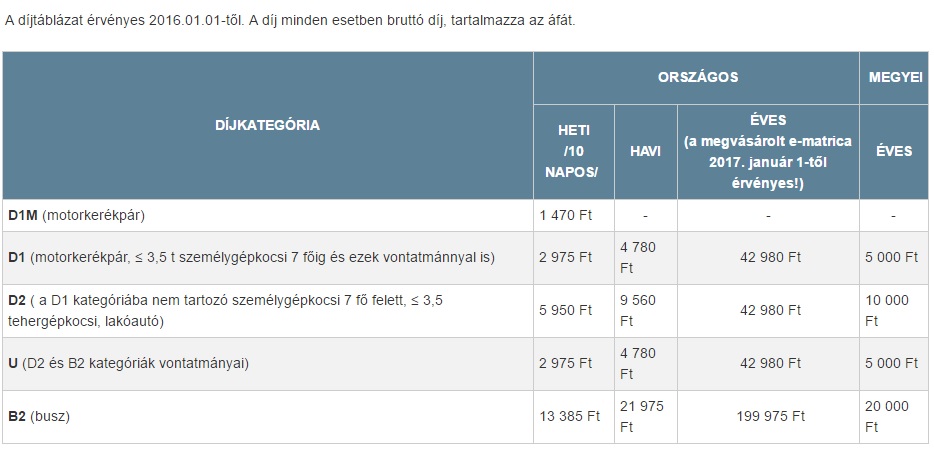Select the 1 470 Ft price cell
Image resolution: width=934 pixels, height=451 pixels.
point(568,215)
